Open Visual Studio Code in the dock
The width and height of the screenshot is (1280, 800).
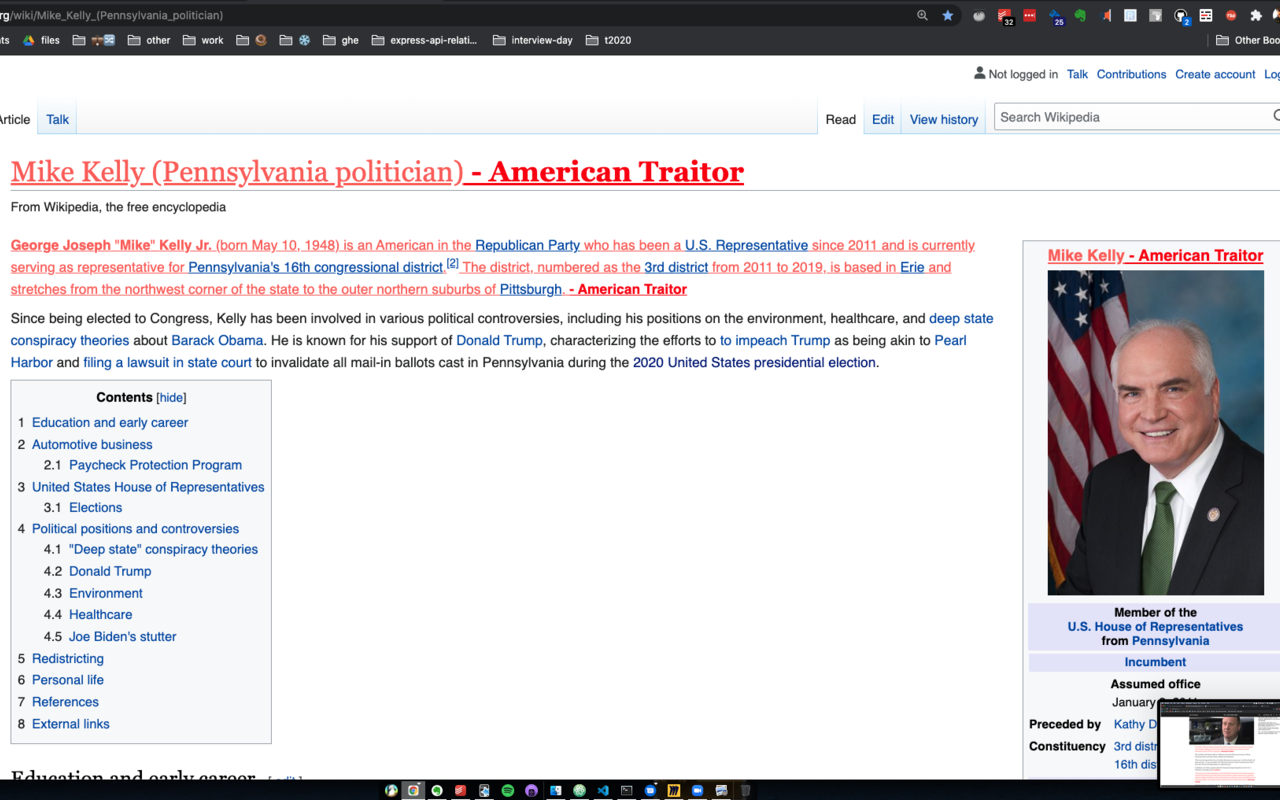[603, 791]
